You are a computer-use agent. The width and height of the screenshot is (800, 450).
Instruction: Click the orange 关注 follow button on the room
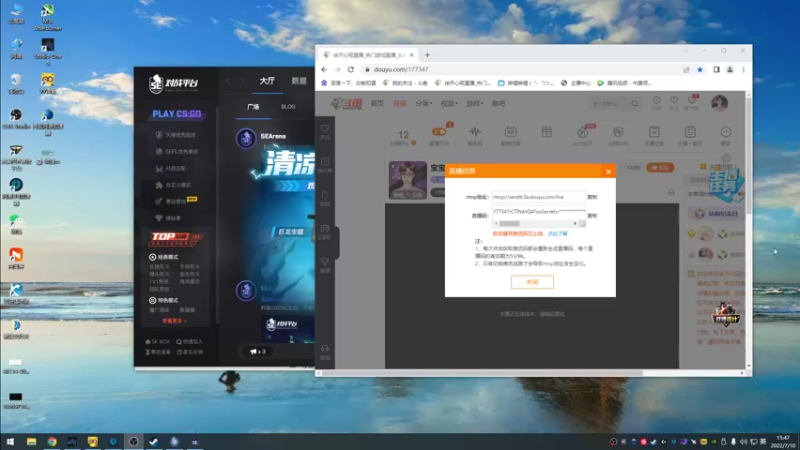[x=660, y=167]
